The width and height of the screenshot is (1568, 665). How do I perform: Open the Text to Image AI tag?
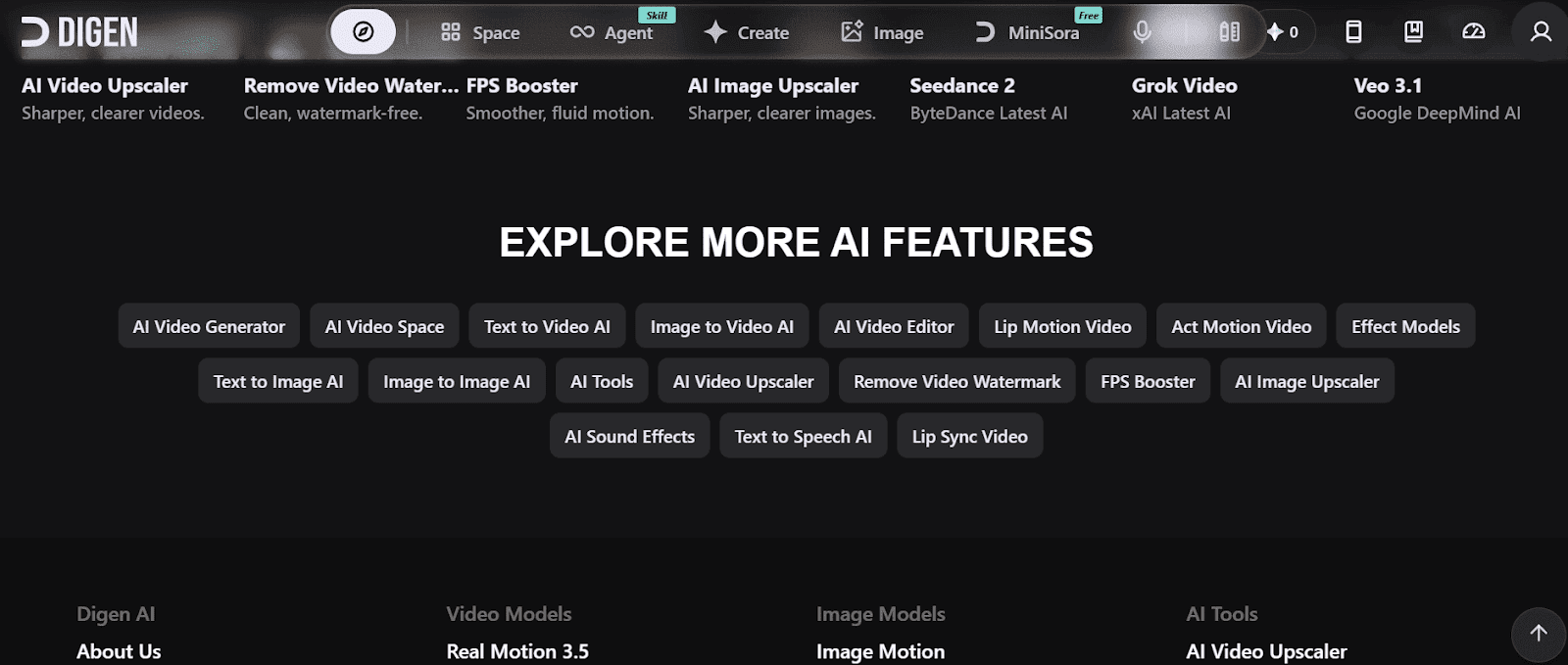(278, 381)
